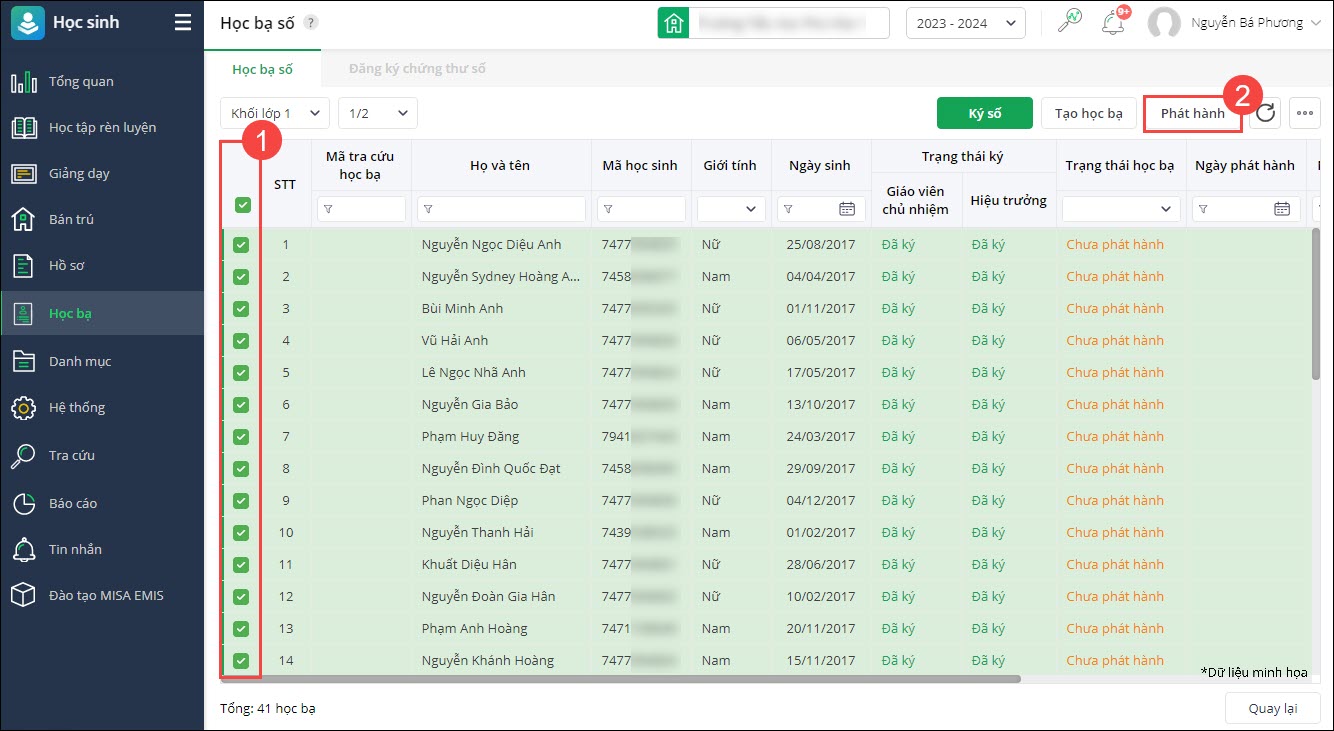Image resolution: width=1334 pixels, height=731 pixels.
Task: Click the Họ và tên filter input
Action: (x=501, y=209)
